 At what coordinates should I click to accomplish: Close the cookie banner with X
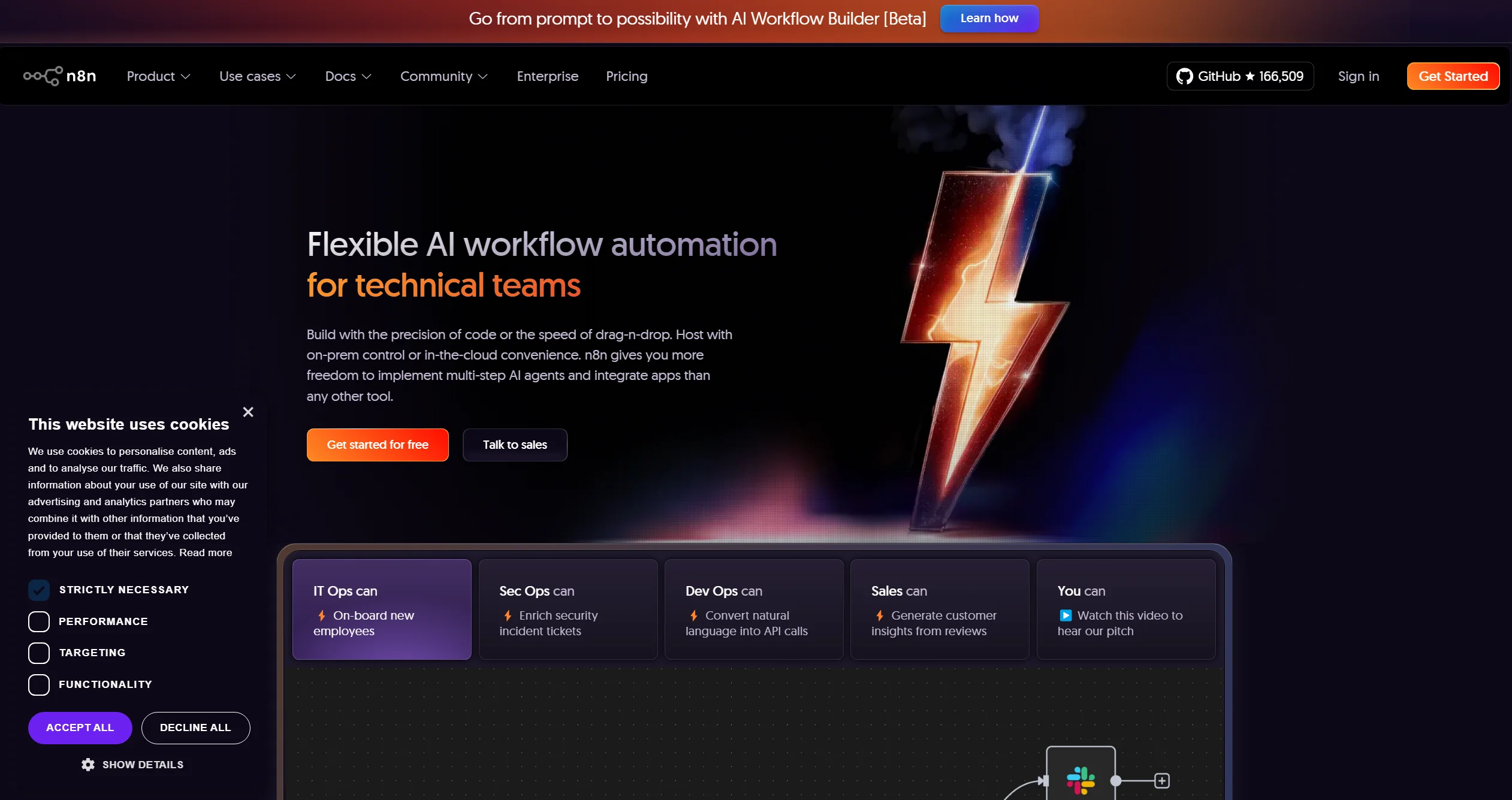248,412
